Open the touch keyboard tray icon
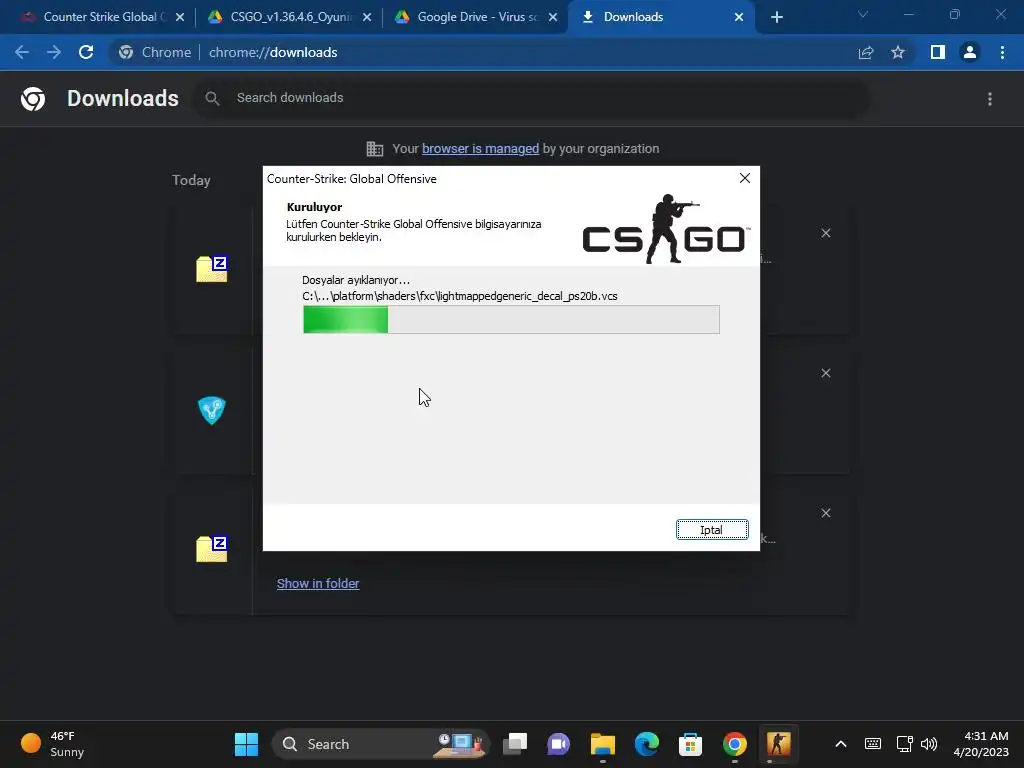Screen dimensions: 1024x768 click(x=872, y=744)
